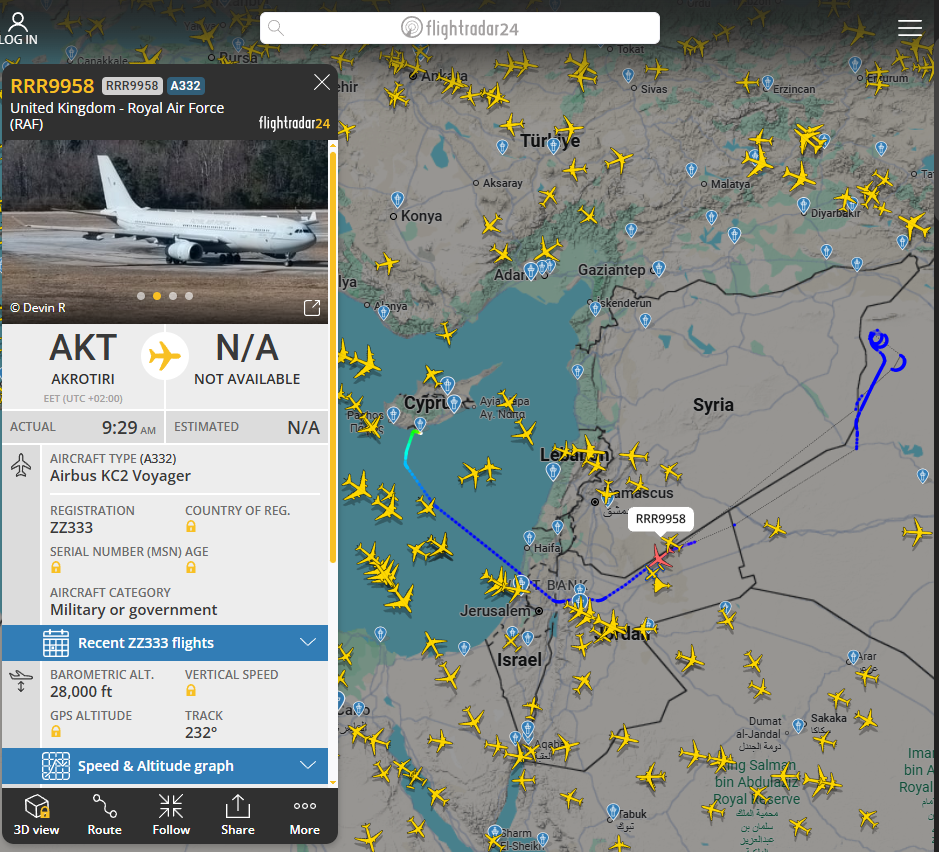Viewport: 939px width, 852px height.
Task: Select the first photo carousel dot
Action: (141, 296)
